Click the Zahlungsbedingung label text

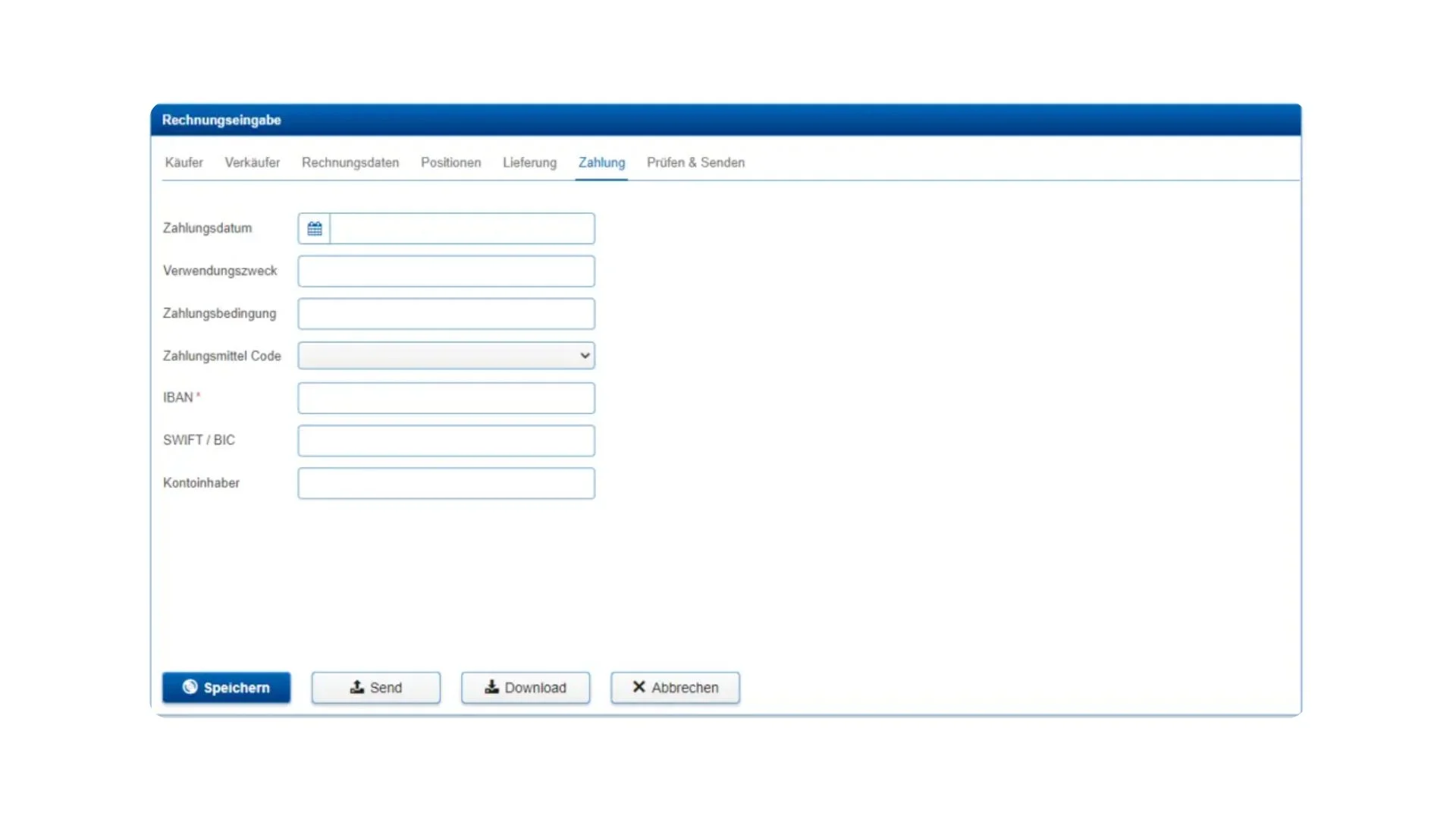pos(219,313)
